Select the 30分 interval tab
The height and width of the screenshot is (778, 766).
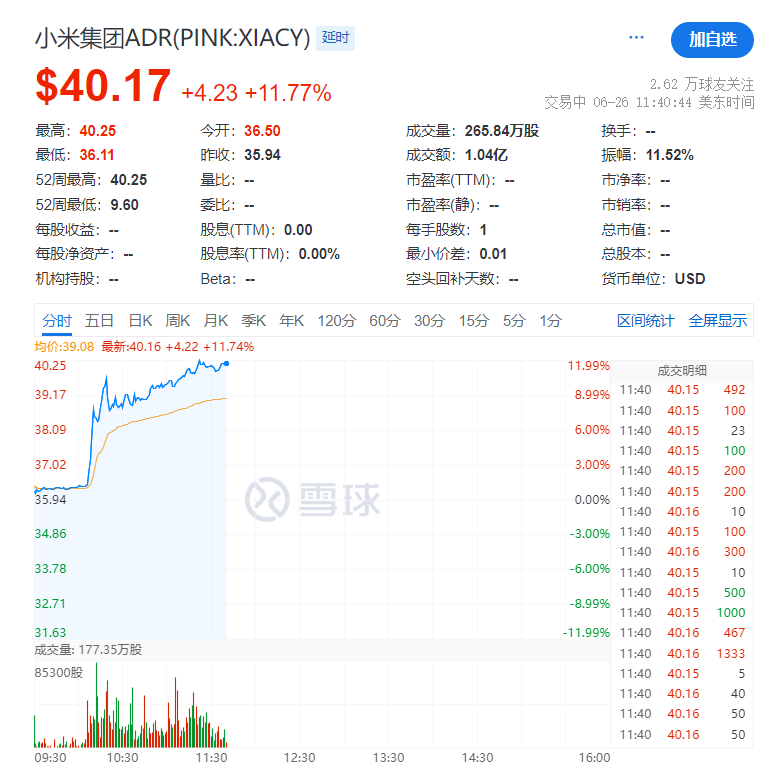pyautogui.click(x=430, y=321)
